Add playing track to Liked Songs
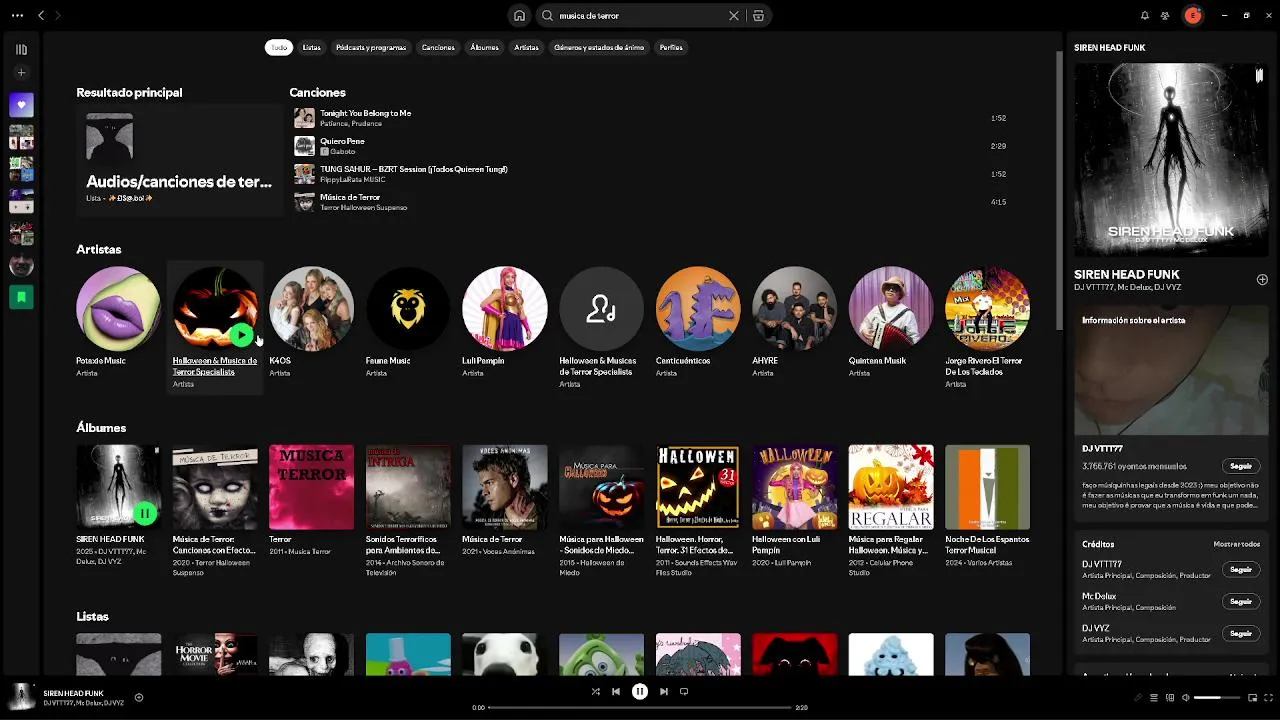This screenshot has width=1280, height=720. click(x=139, y=698)
